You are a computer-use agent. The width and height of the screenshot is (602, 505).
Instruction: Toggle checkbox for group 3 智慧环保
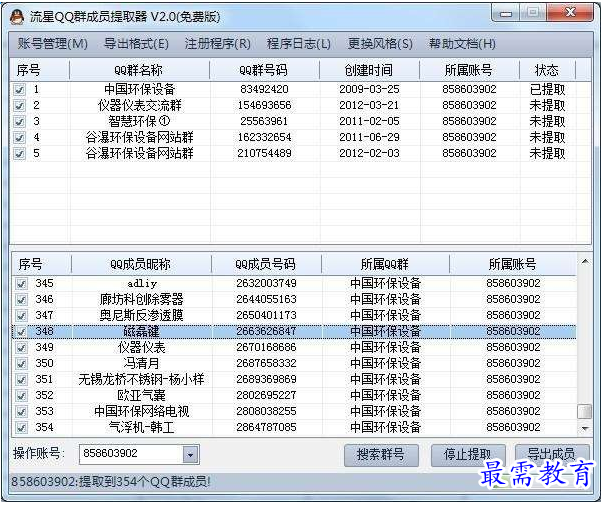19,122
